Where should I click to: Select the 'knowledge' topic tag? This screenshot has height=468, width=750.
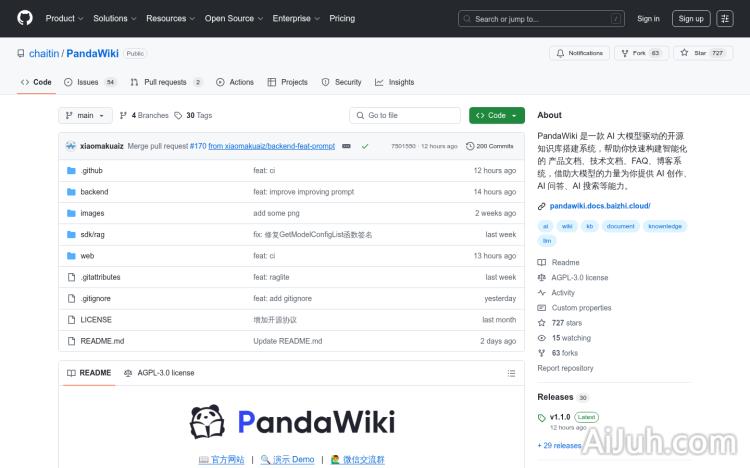point(665,226)
